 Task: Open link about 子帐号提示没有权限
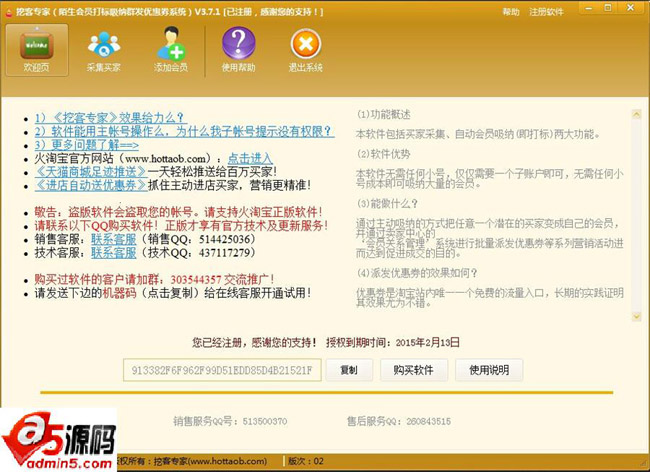(x=184, y=131)
